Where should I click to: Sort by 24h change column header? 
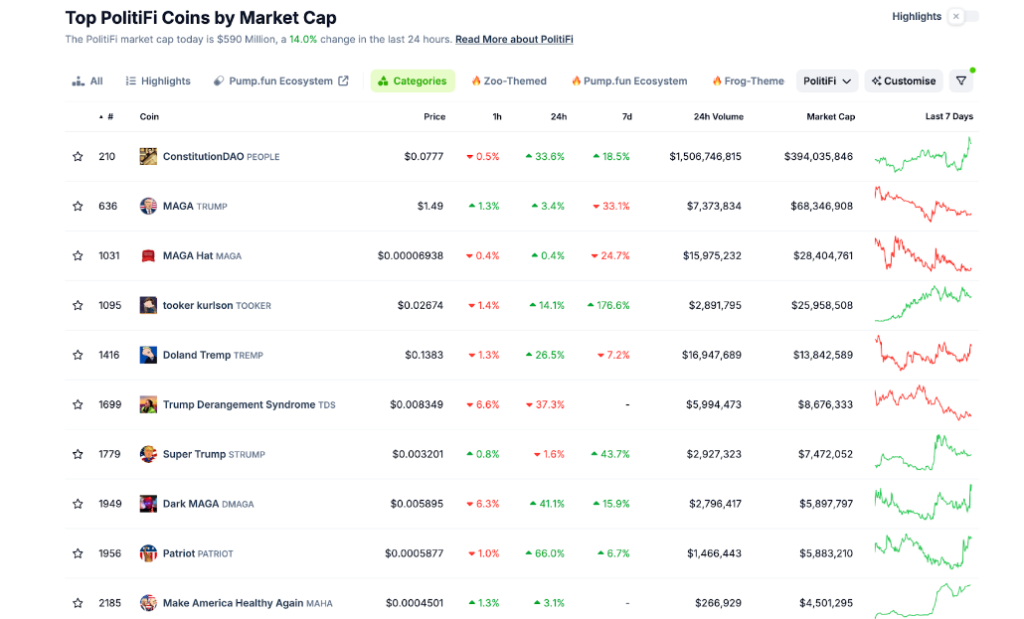558,117
